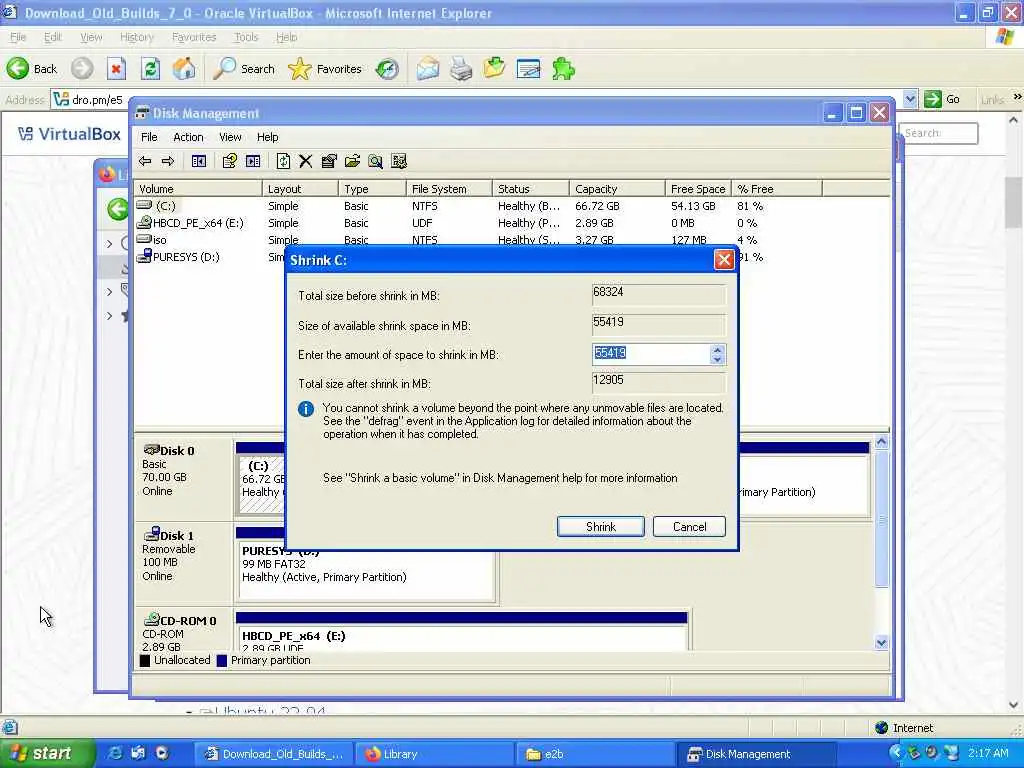Open Internet Explorer Favorites menu
Viewport: 1024px width, 768px height.
click(194, 37)
